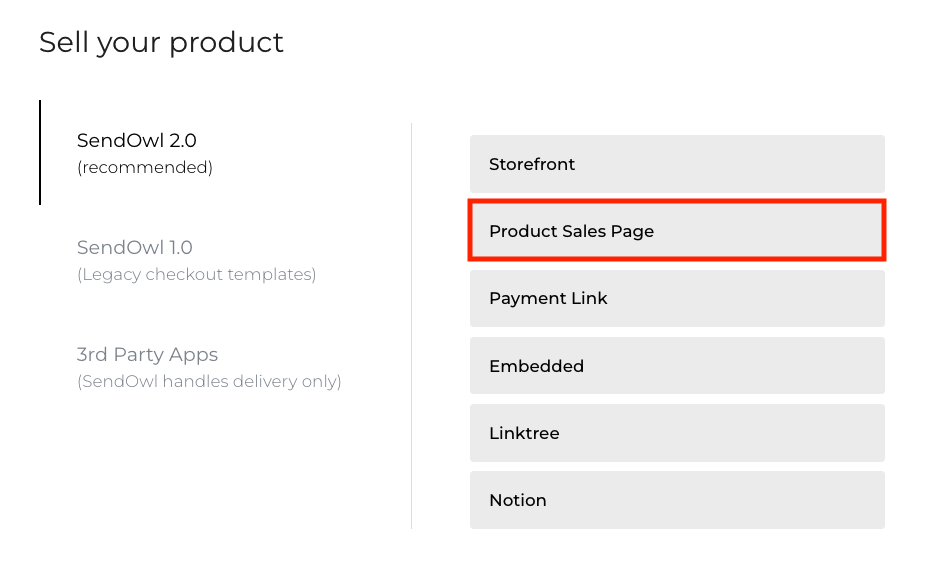
Task: Click the "Legacy checkout templates" subtitle
Action: 196,274
